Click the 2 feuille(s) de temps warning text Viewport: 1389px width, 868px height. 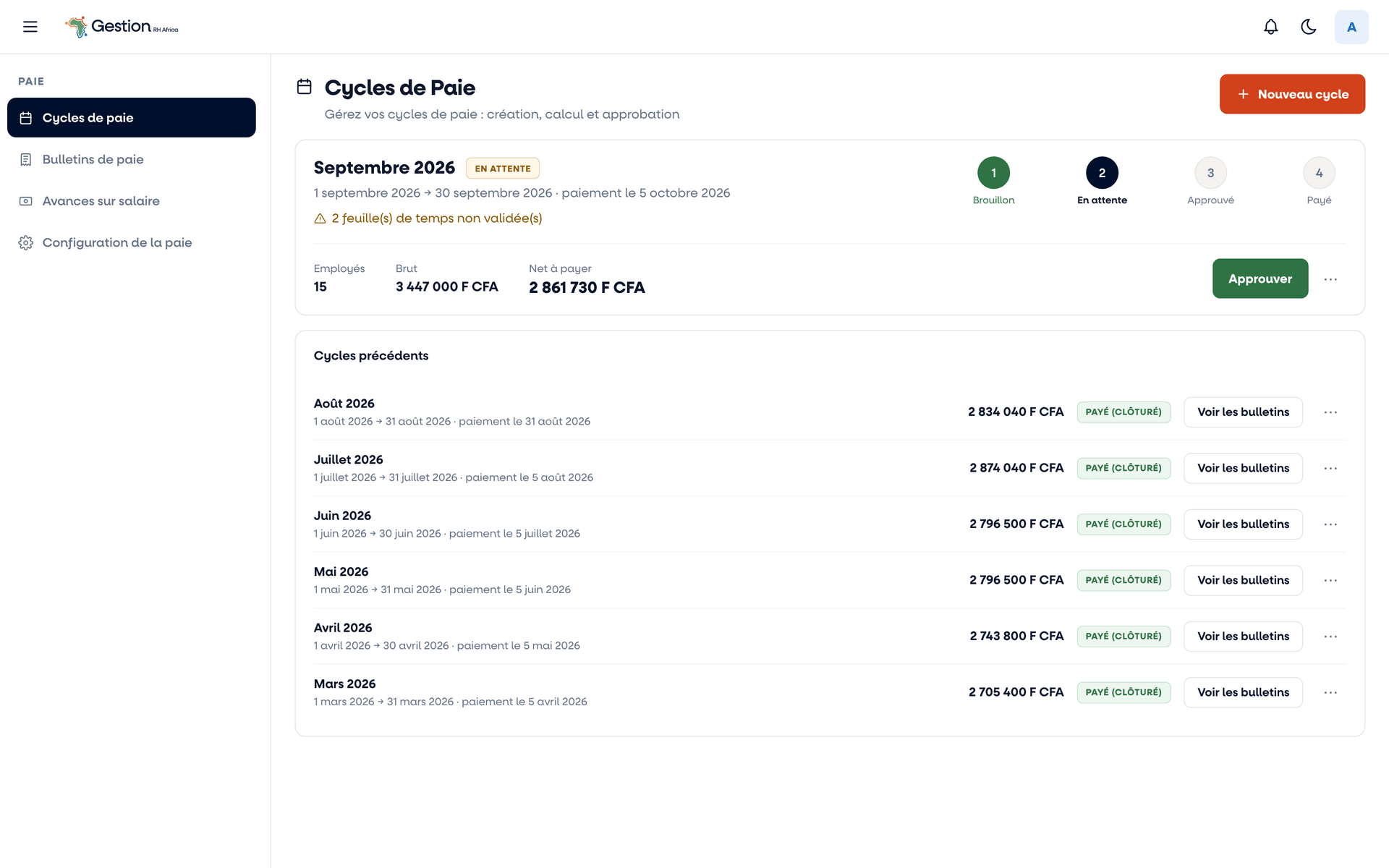437,218
